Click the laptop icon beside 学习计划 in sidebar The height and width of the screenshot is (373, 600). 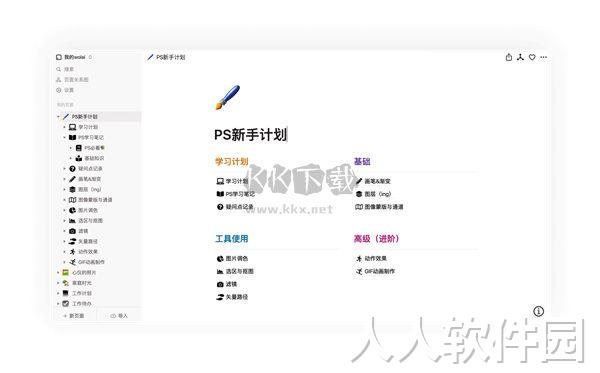[72, 127]
